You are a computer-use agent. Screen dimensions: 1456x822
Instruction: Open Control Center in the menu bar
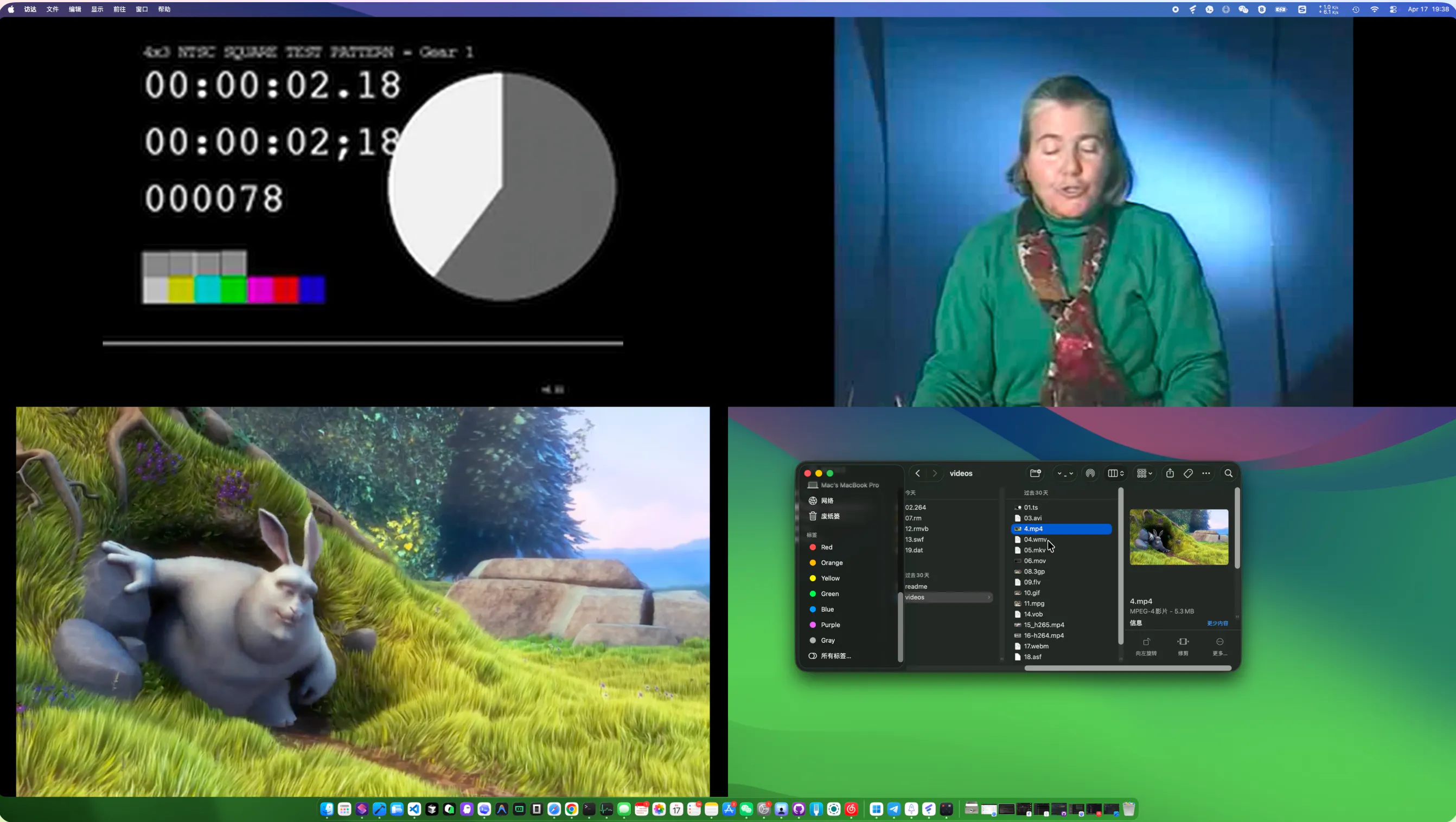click(x=1393, y=9)
